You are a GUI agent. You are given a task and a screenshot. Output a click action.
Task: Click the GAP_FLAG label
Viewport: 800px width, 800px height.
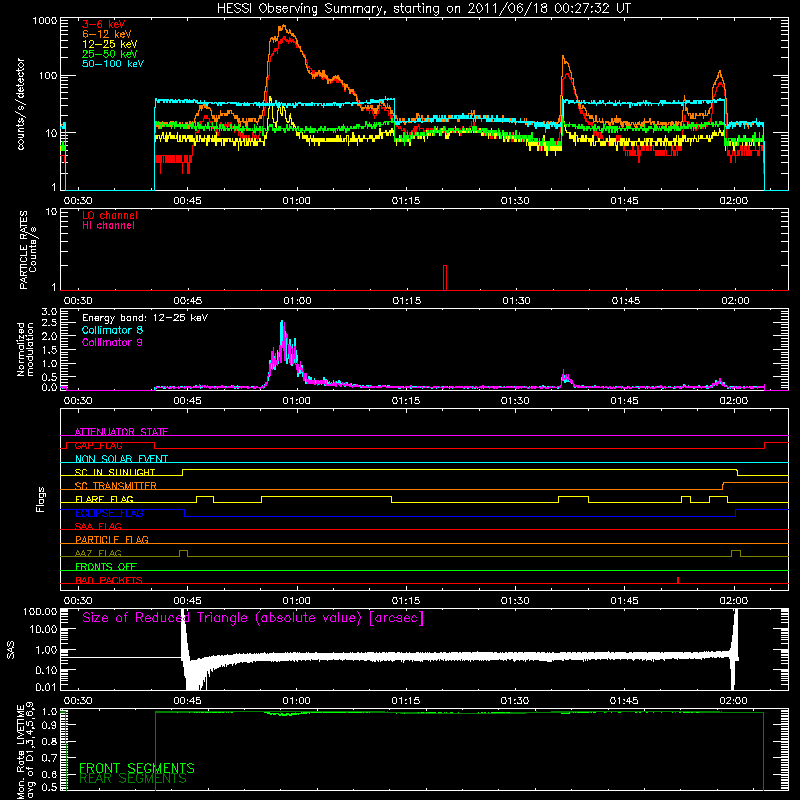click(98, 445)
